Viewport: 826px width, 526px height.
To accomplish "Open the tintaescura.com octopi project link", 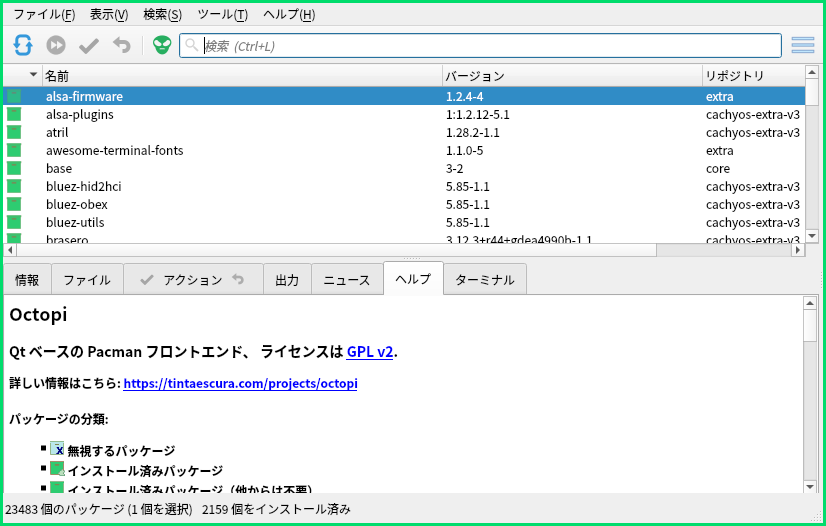I will tap(240, 383).
